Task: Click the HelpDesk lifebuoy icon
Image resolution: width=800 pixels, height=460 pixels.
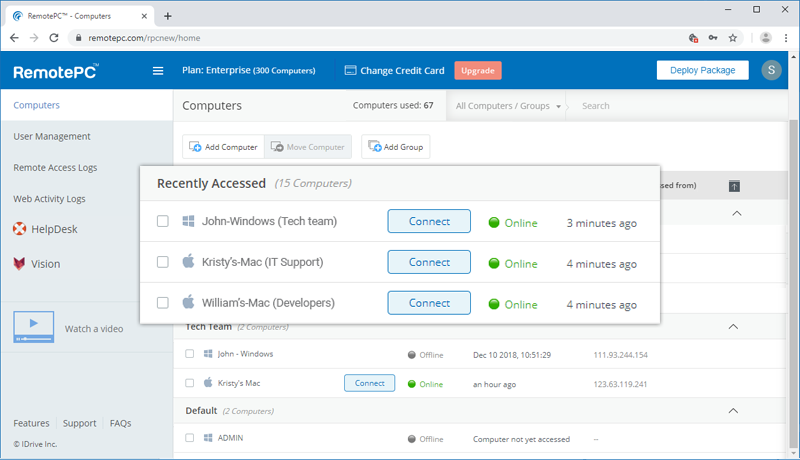Action: [x=19, y=229]
